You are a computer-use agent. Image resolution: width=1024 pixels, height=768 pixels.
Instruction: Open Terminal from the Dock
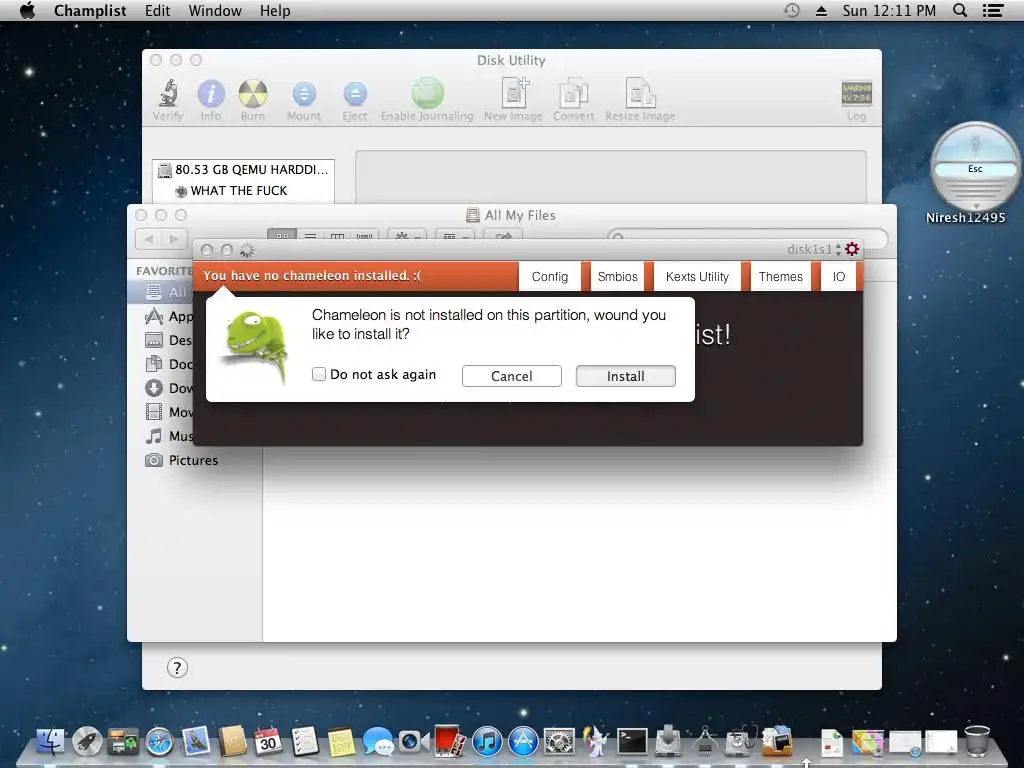tap(632, 742)
